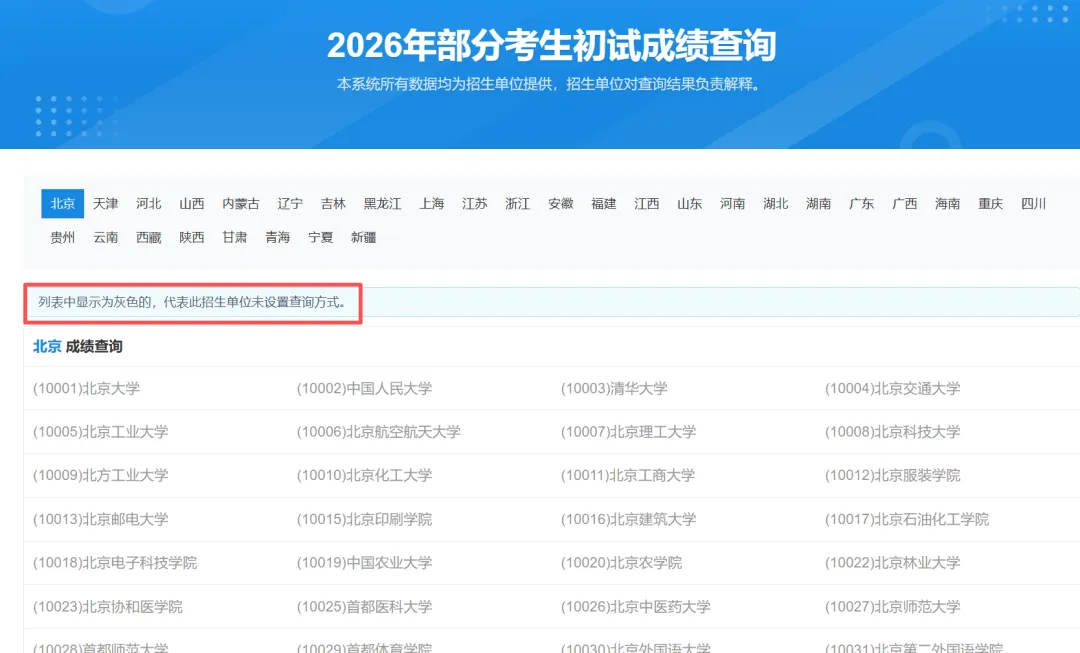
Task: Select (10009)北方工业大学
Action: coord(101,475)
